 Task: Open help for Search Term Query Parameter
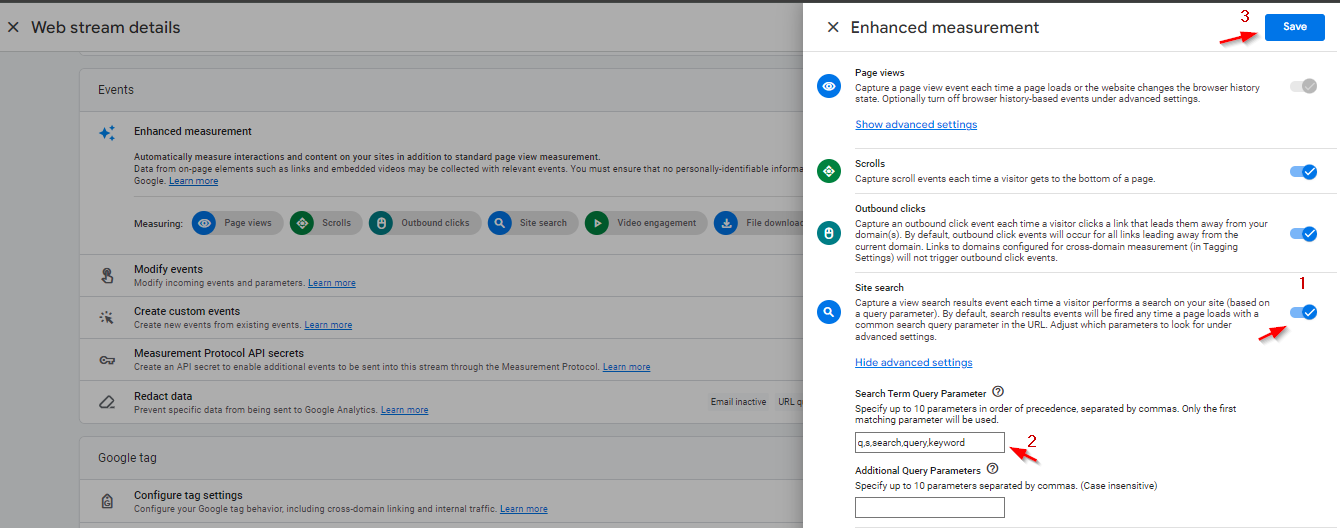997,393
